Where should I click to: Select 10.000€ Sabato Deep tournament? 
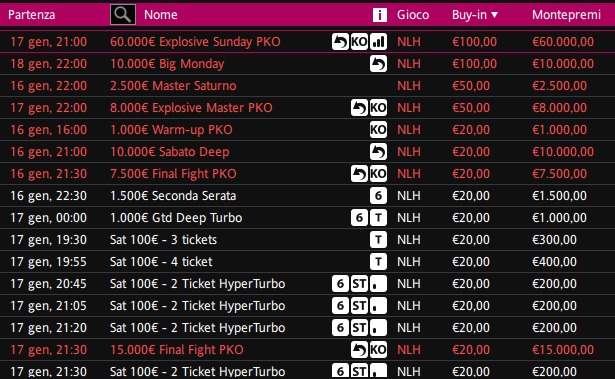[x=169, y=151]
